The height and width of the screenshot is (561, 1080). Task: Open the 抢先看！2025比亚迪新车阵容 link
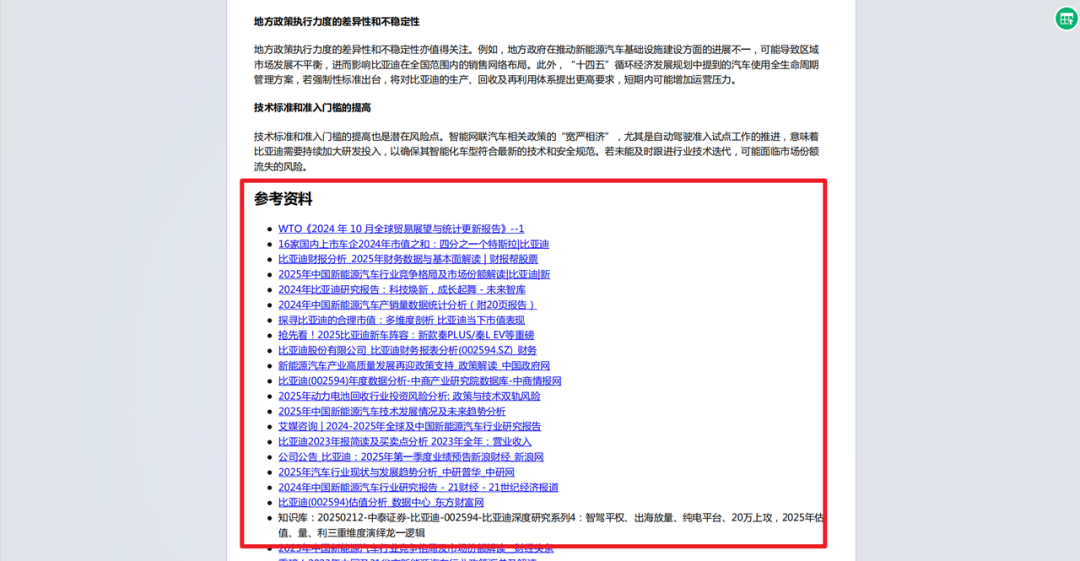[406, 335]
